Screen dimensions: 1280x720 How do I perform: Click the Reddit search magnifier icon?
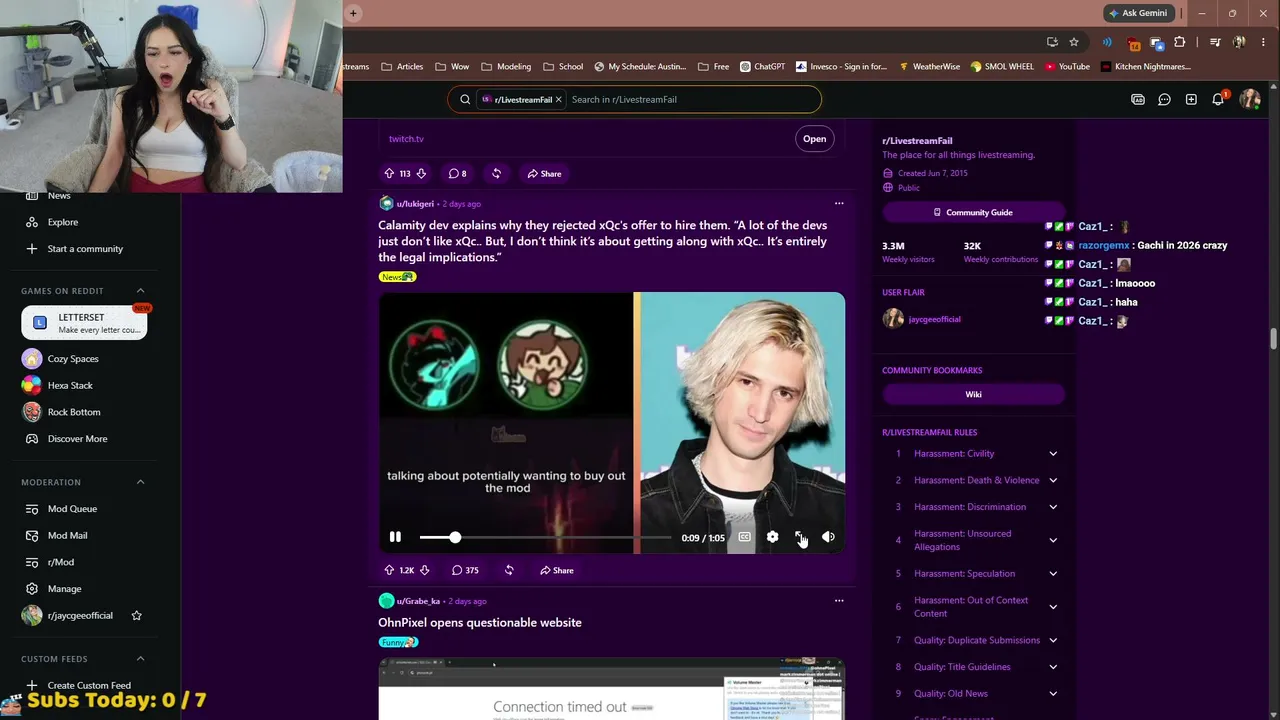tap(465, 99)
